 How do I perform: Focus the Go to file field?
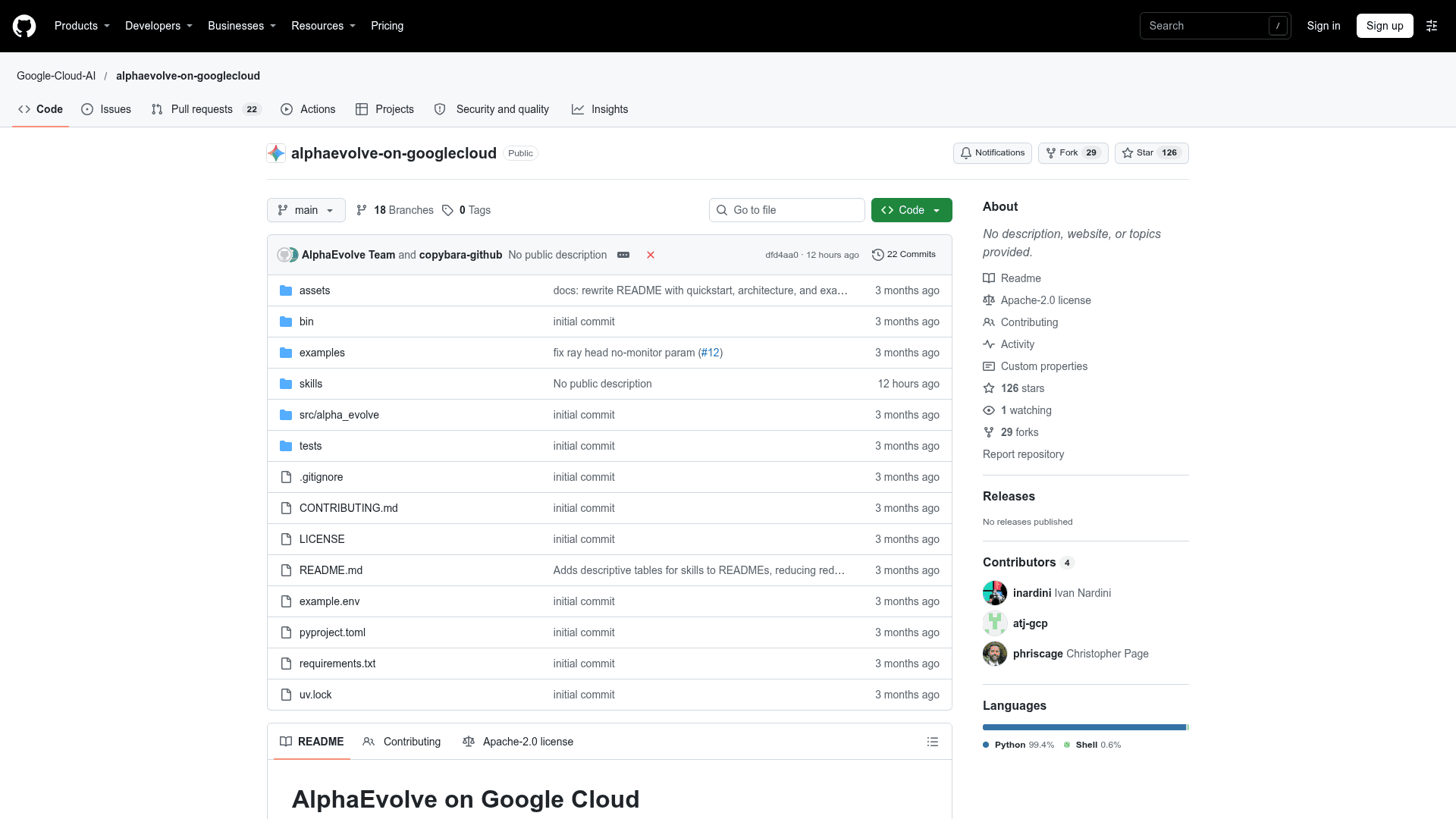pyautogui.click(x=787, y=210)
